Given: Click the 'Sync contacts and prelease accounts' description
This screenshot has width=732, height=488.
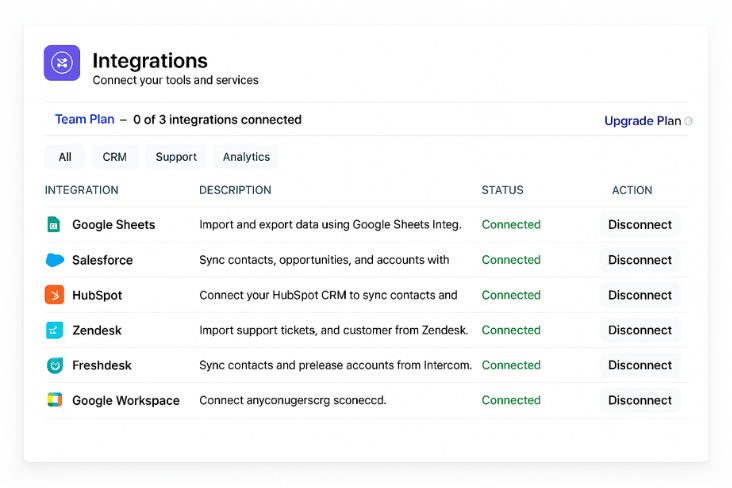Looking at the screenshot, I should (336, 365).
